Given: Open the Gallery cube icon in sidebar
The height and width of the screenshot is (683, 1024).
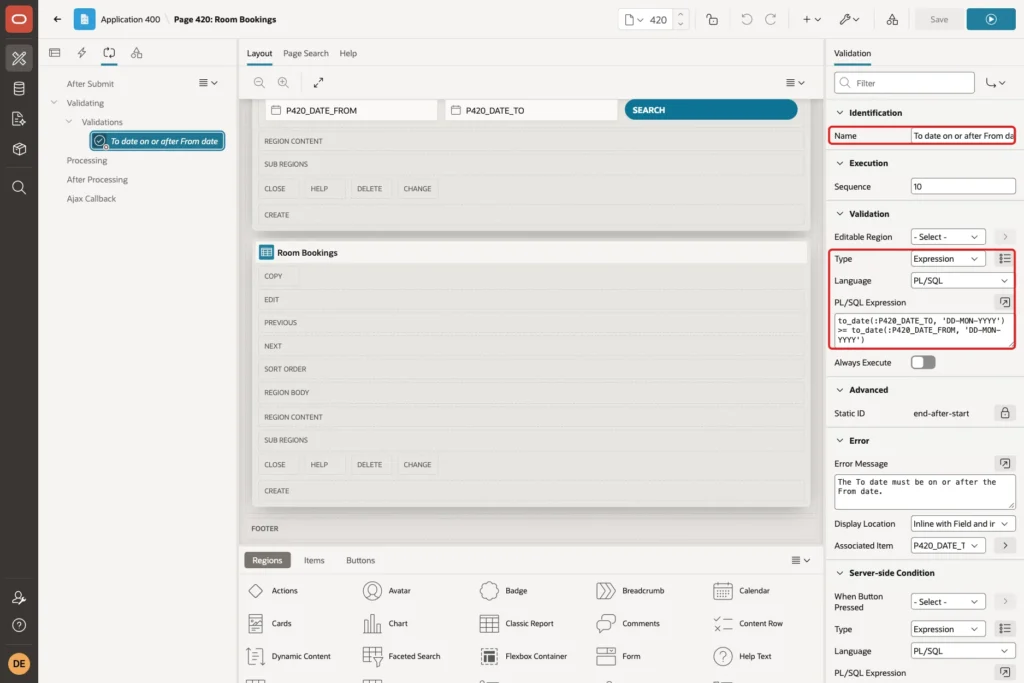Looking at the screenshot, I should click(x=19, y=149).
